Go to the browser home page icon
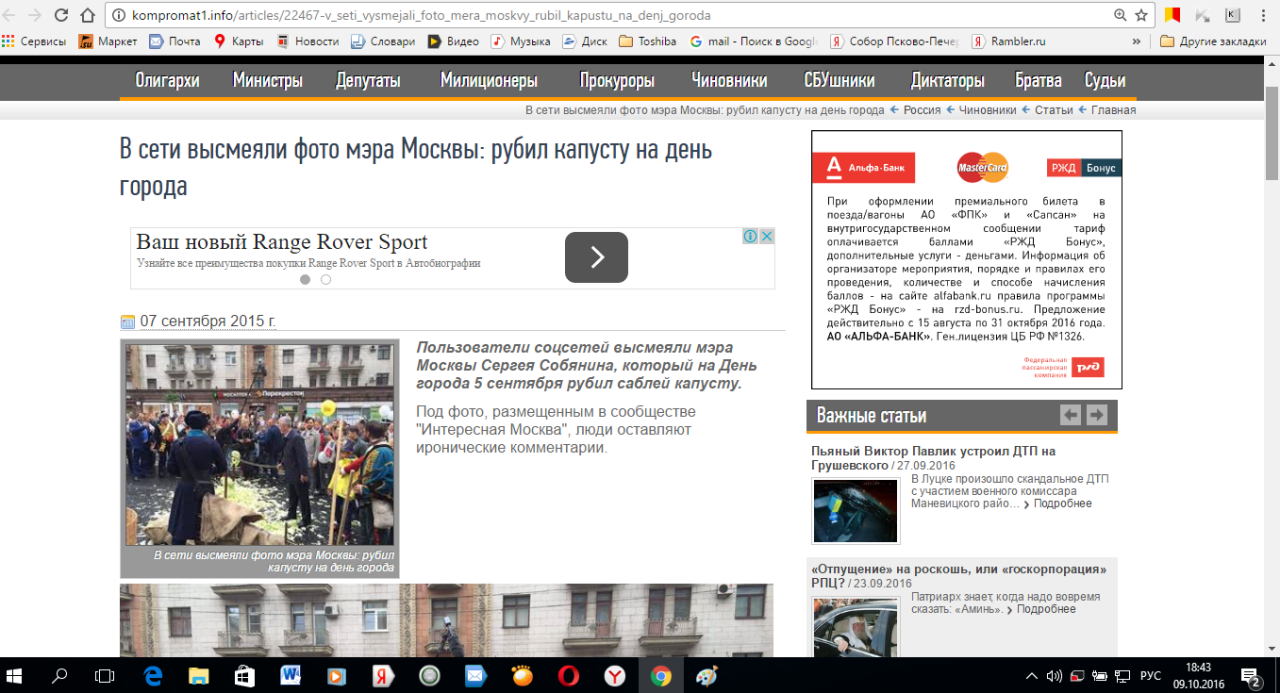This screenshot has height=693, width=1280. (x=87, y=15)
